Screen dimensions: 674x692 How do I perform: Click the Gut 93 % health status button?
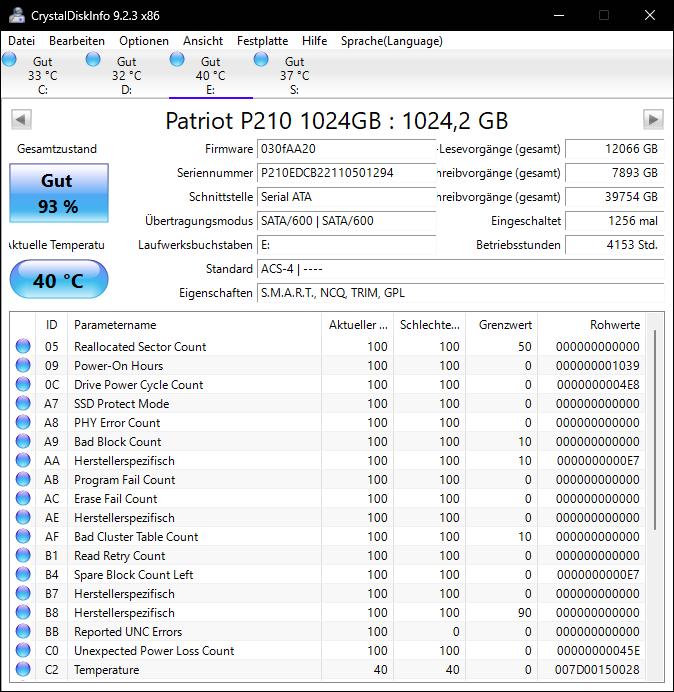pyautogui.click(x=59, y=193)
